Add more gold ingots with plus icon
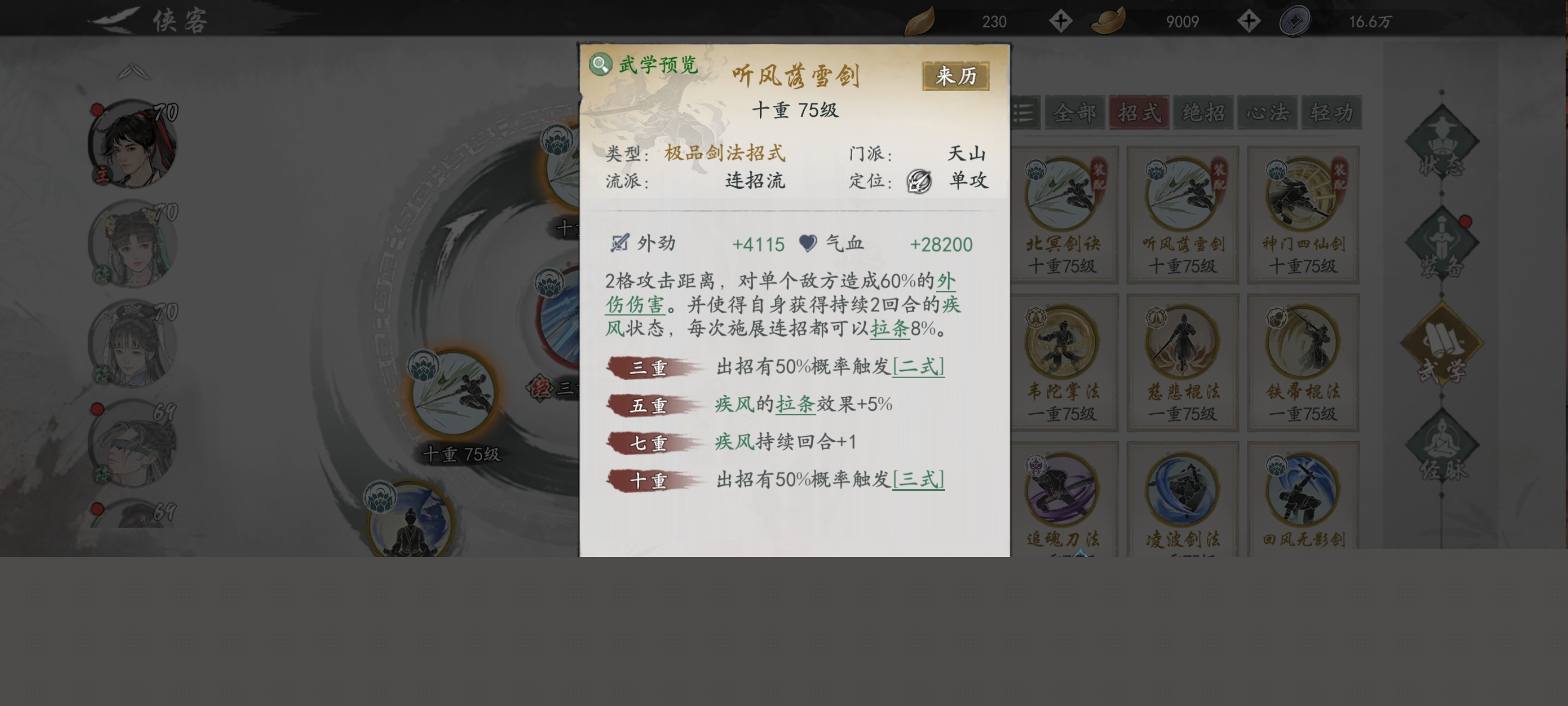The width and height of the screenshot is (1568, 706). 1249,21
